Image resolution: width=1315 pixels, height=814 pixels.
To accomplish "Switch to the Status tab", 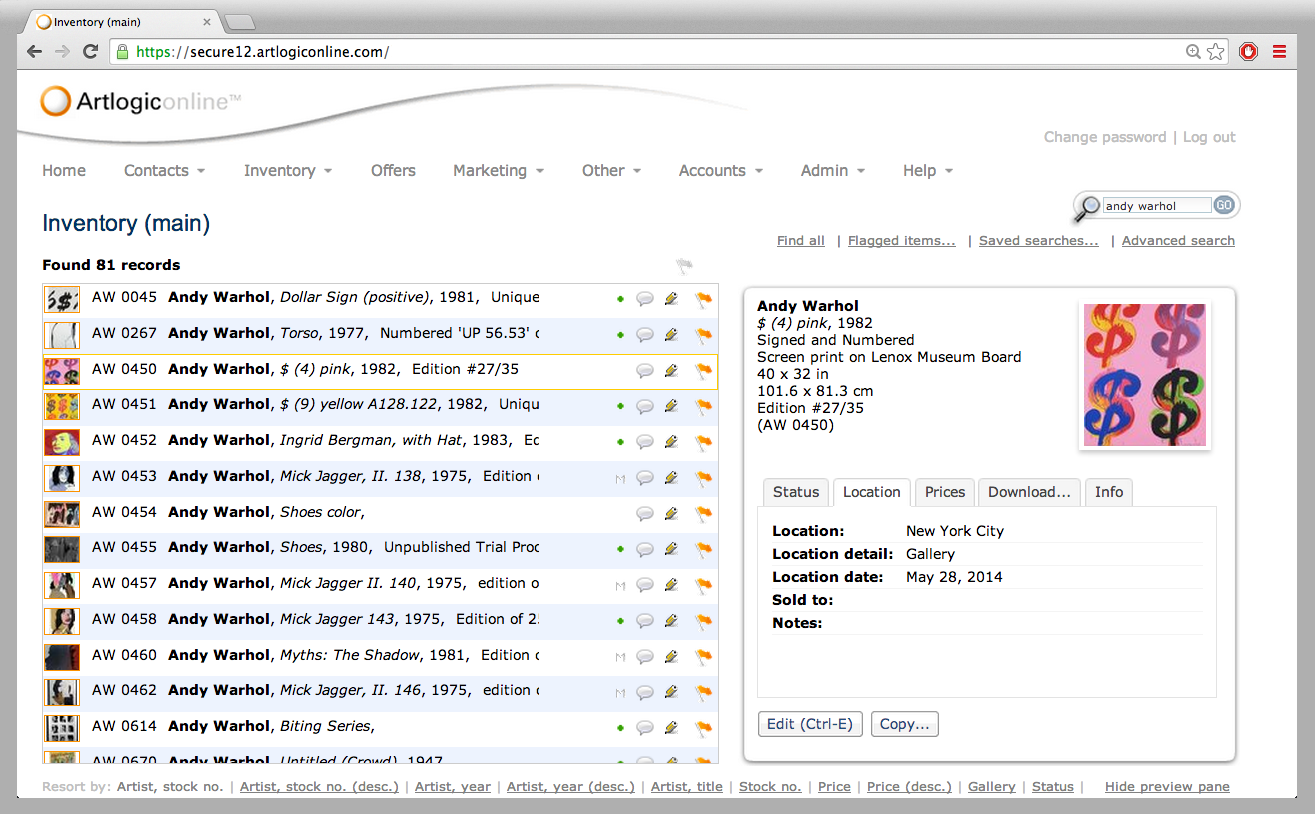I will 796,492.
